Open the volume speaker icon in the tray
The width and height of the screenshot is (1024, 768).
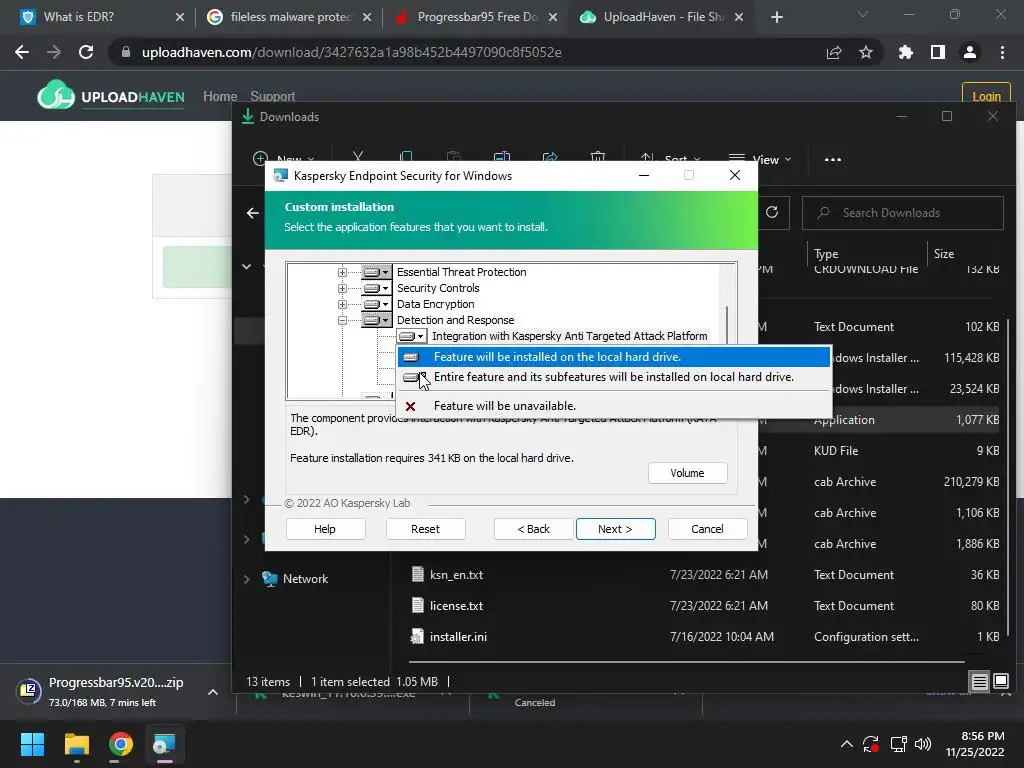pyautogui.click(x=923, y=744)
